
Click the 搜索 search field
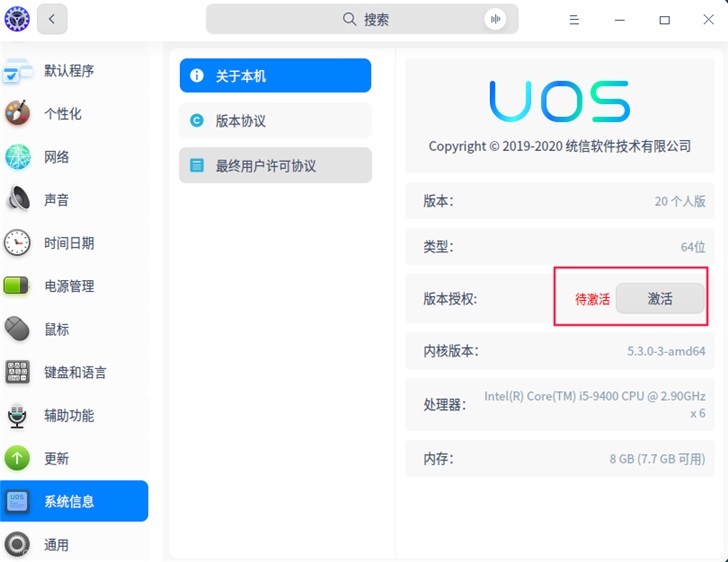click(362, 19)
